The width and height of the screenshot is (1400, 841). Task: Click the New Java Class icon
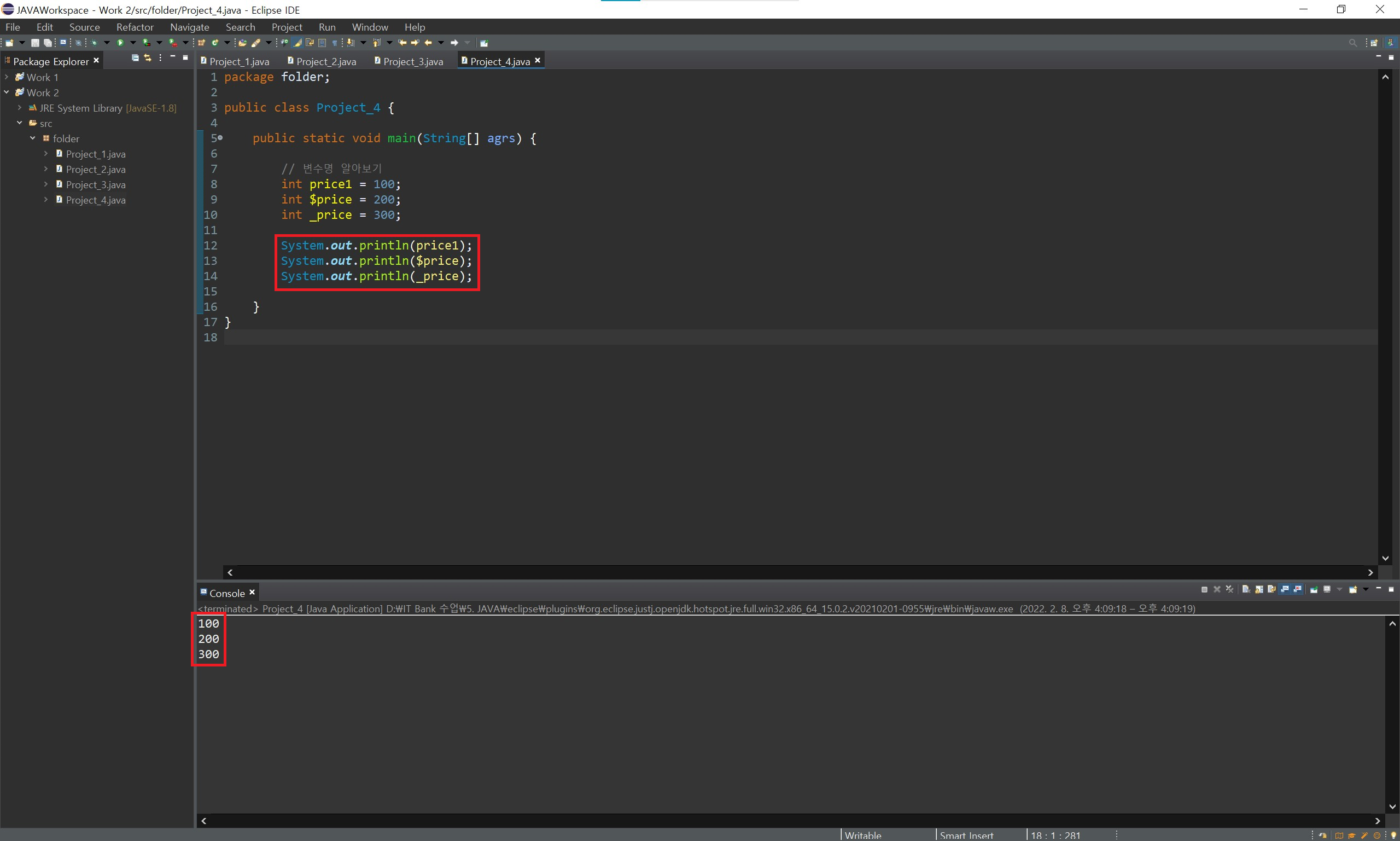215,43
